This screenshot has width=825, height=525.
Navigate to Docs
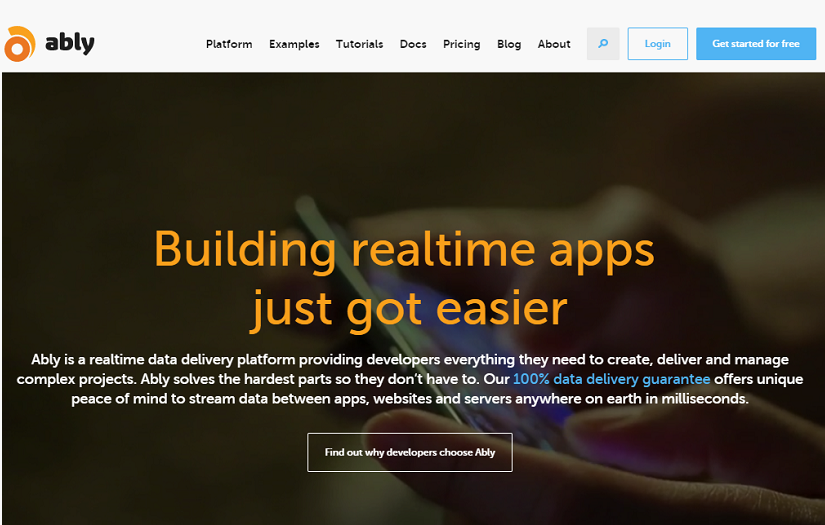(413, 44)
